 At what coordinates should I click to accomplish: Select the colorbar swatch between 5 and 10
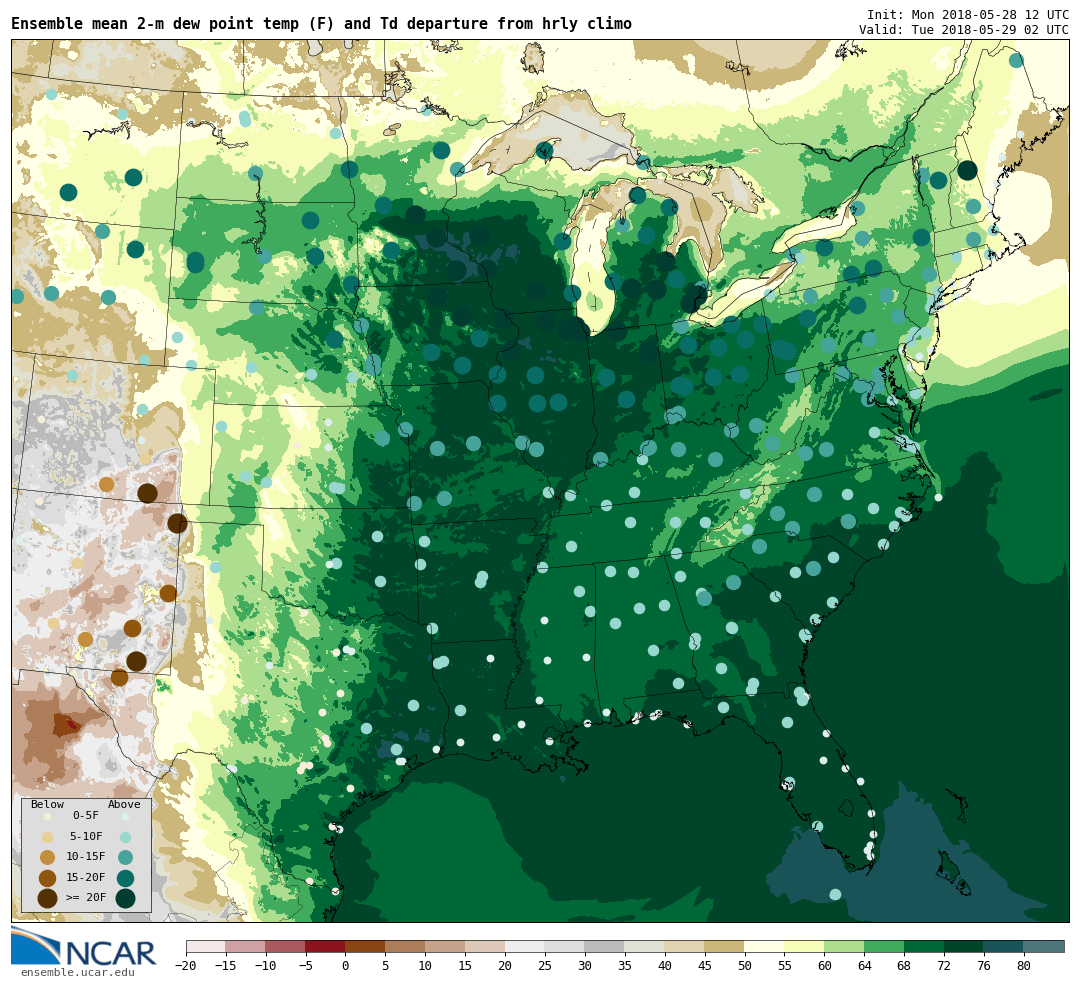[405, 946]
